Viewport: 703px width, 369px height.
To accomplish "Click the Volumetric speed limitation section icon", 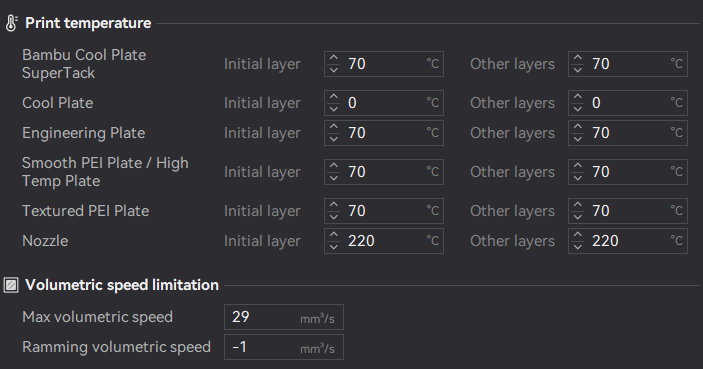I will click(11, 285).
